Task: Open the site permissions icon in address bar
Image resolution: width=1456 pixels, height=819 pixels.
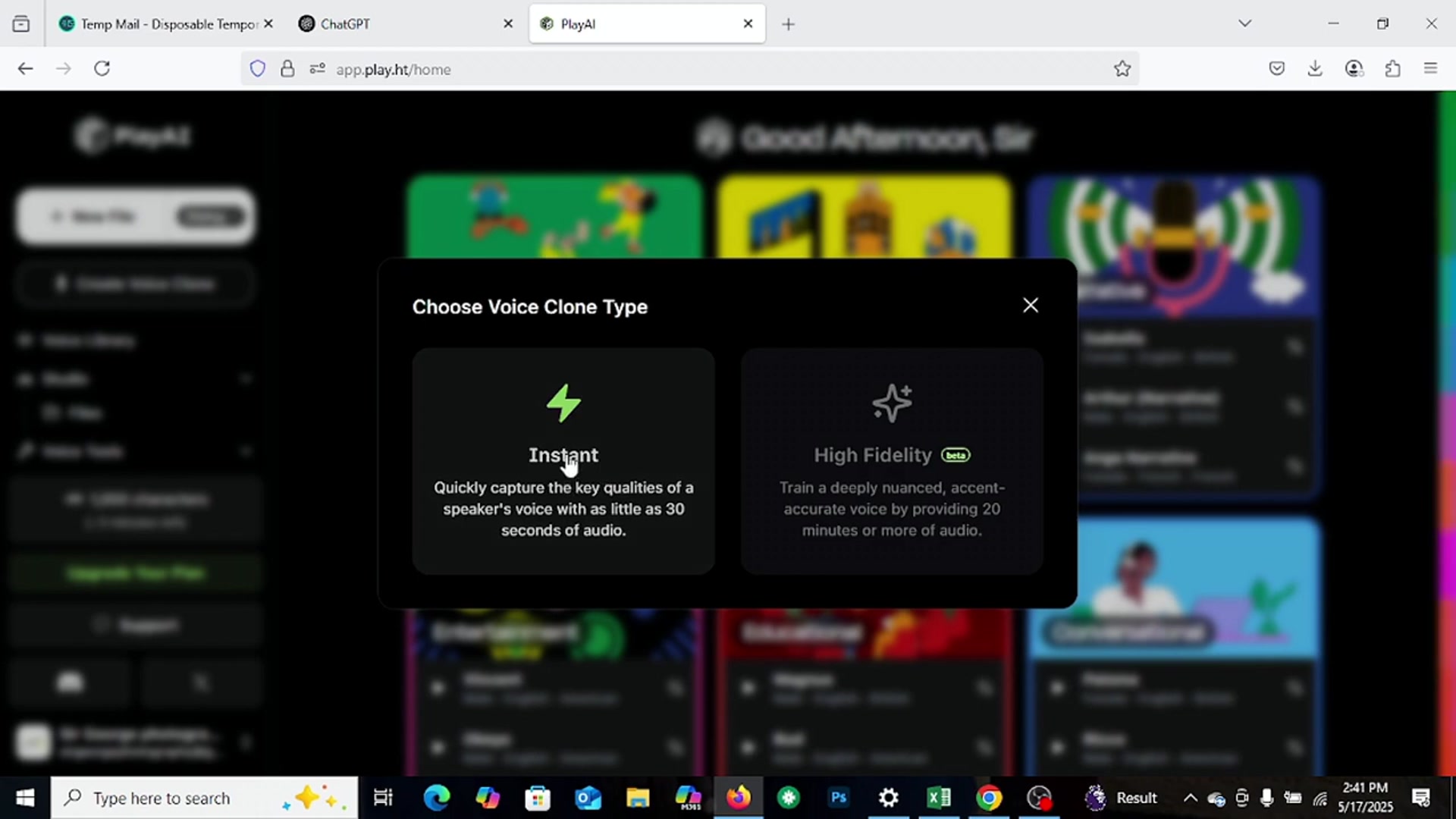Action: tap(317, 69)
